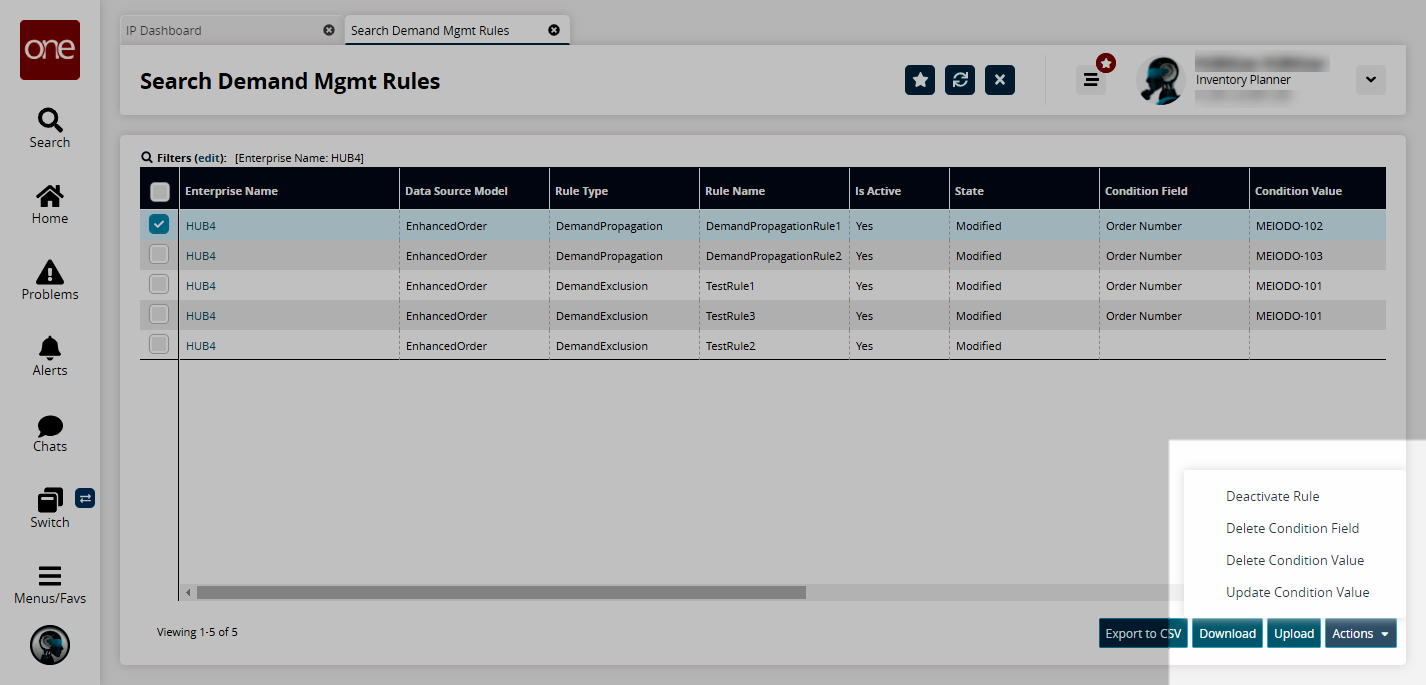Add page to favorites star button
This screenshot has height=685, width=1426.
tap(920, 80)
